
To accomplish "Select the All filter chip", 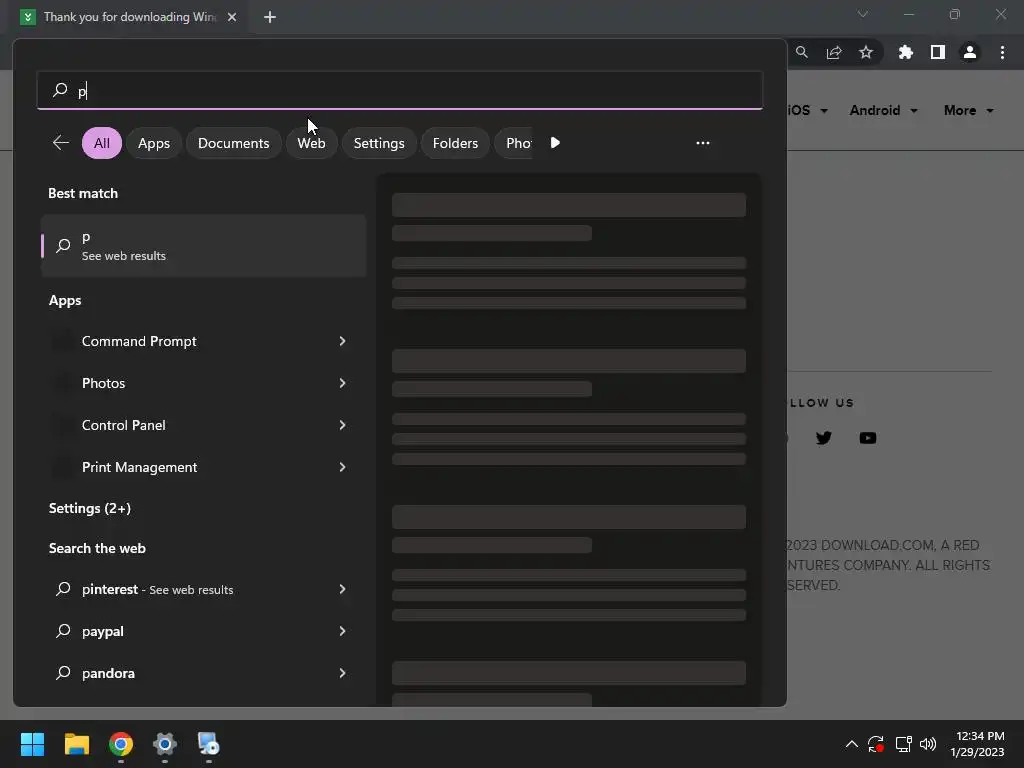I will pos(102,143).
